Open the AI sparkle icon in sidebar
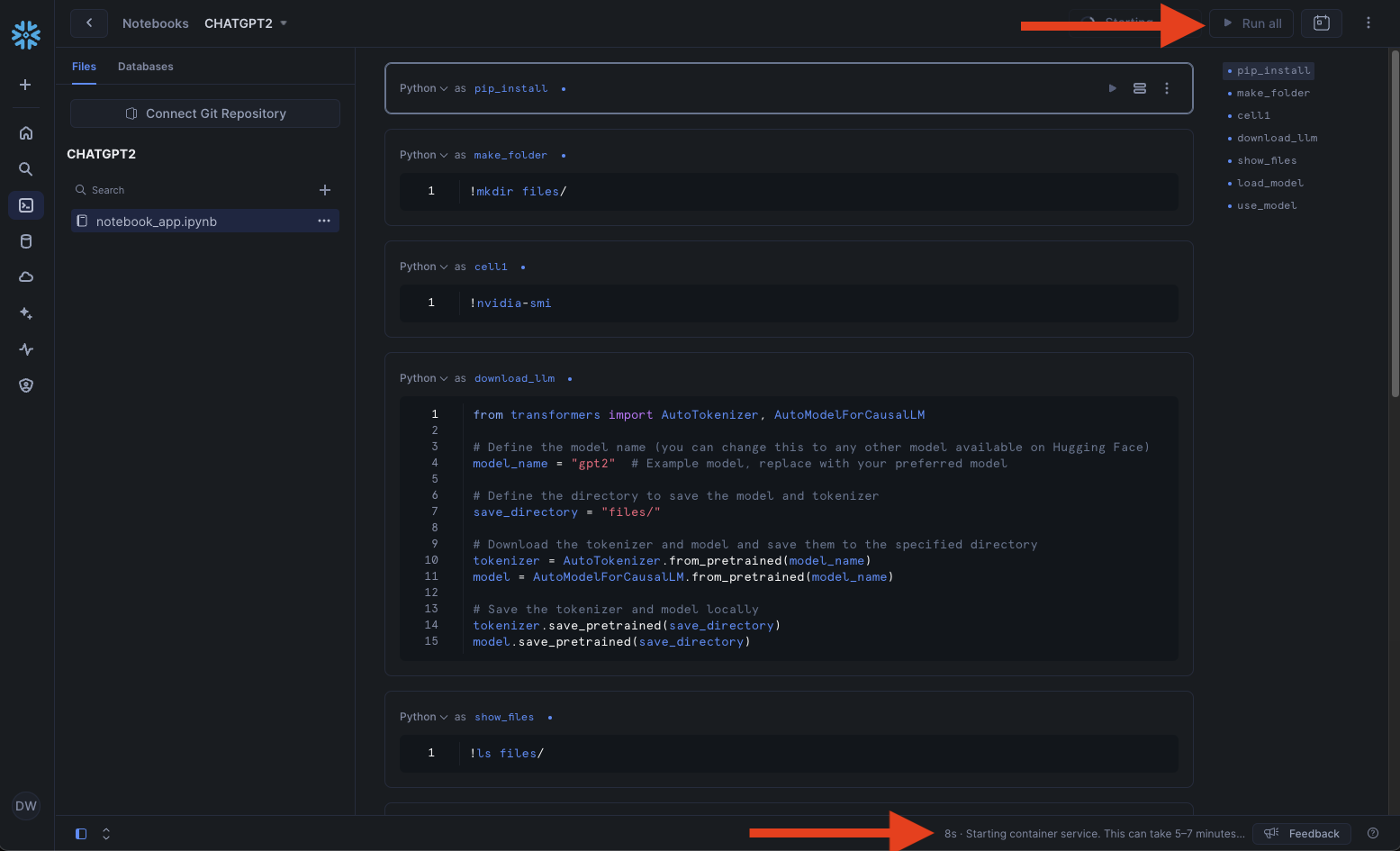This screenshot has height=851, width=1400. (26, 313)
